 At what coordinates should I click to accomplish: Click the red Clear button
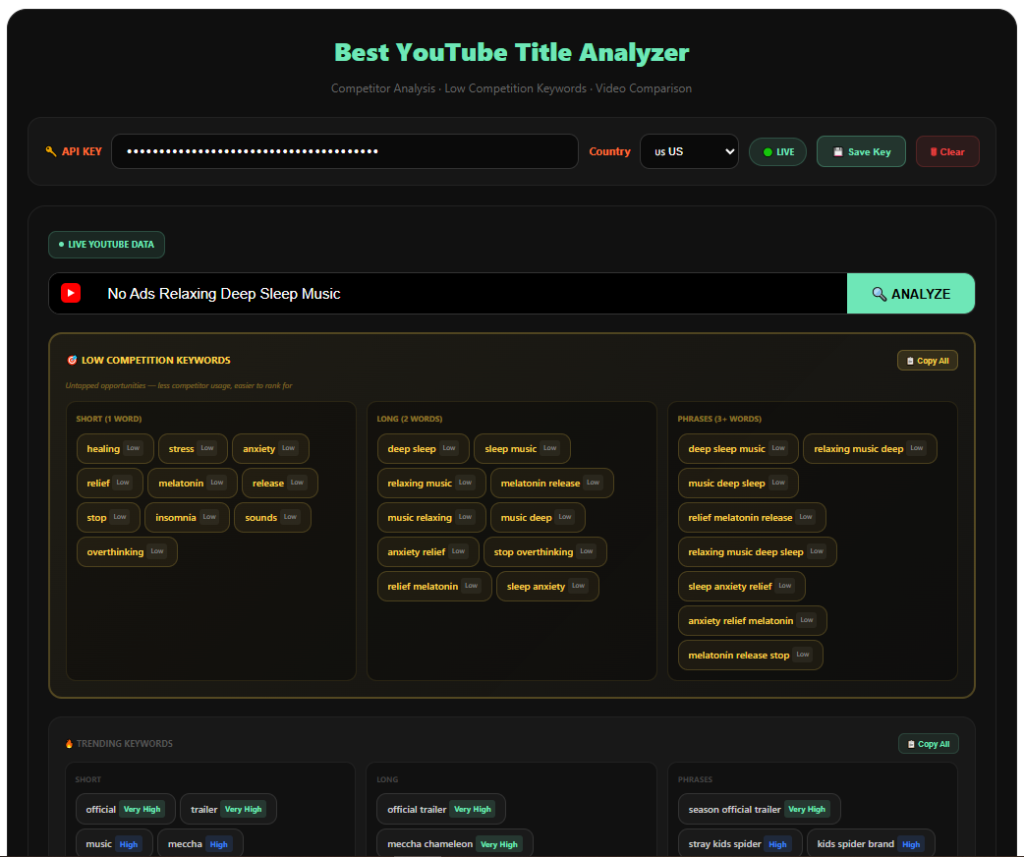947,152
